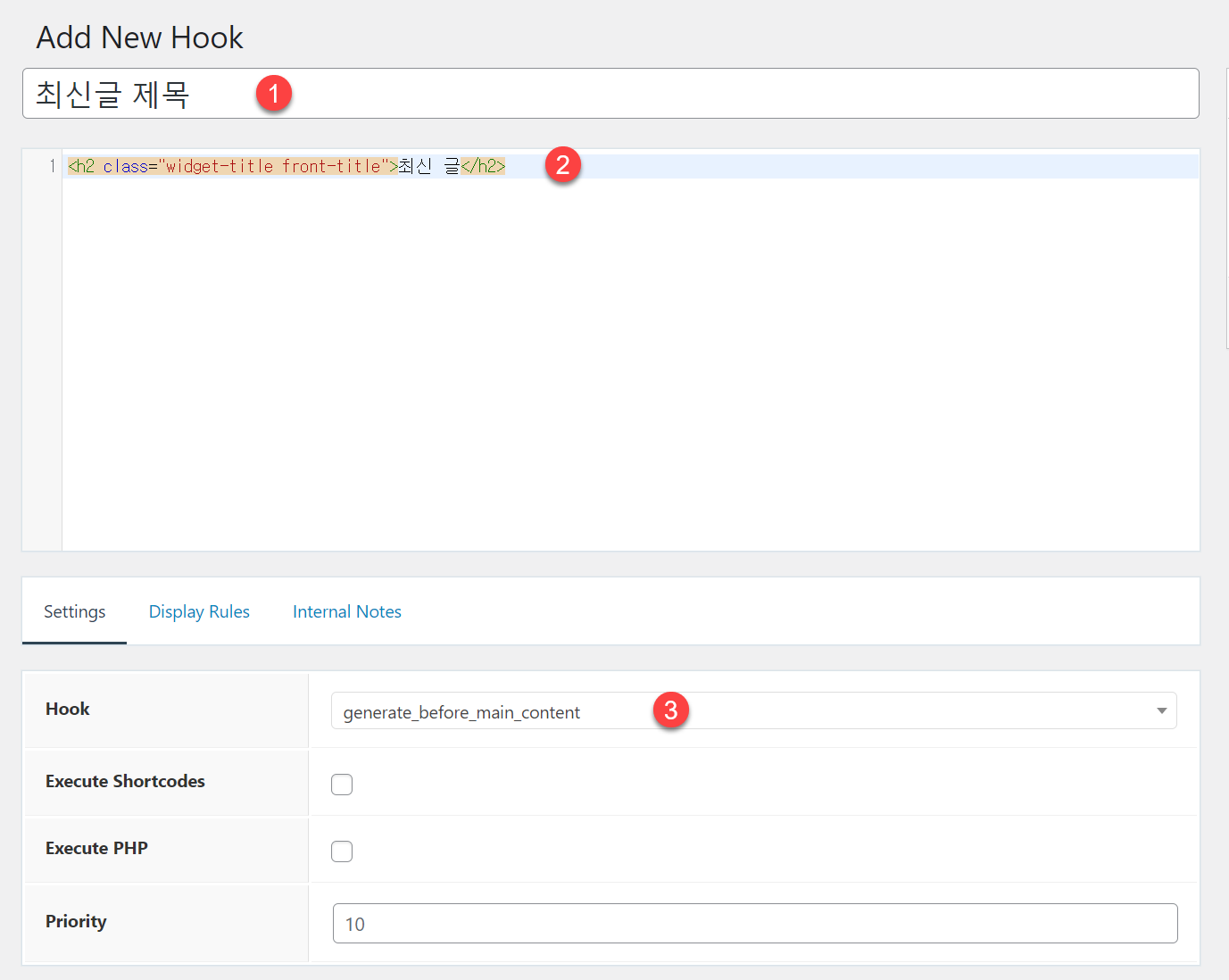The image size is (1229, 980).
Task: Open the Hook dropdown showing generate_before_main_content
Action: (753, 711)
